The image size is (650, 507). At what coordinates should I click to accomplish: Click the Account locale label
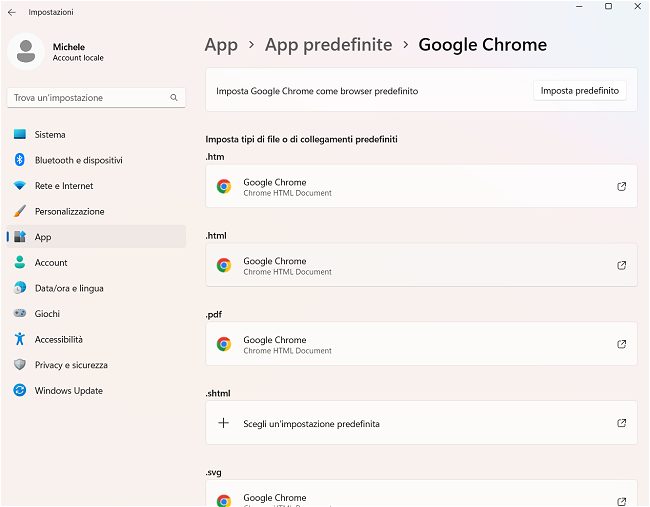coord(78,58)
